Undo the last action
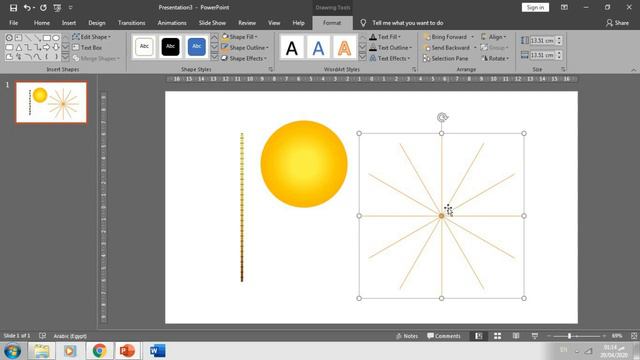 [27, 7]
